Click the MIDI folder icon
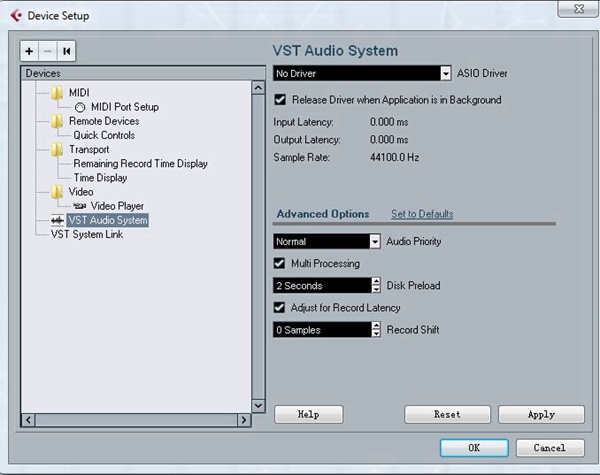This screenshot has width=600, height=475. click(x=57, y=93)
